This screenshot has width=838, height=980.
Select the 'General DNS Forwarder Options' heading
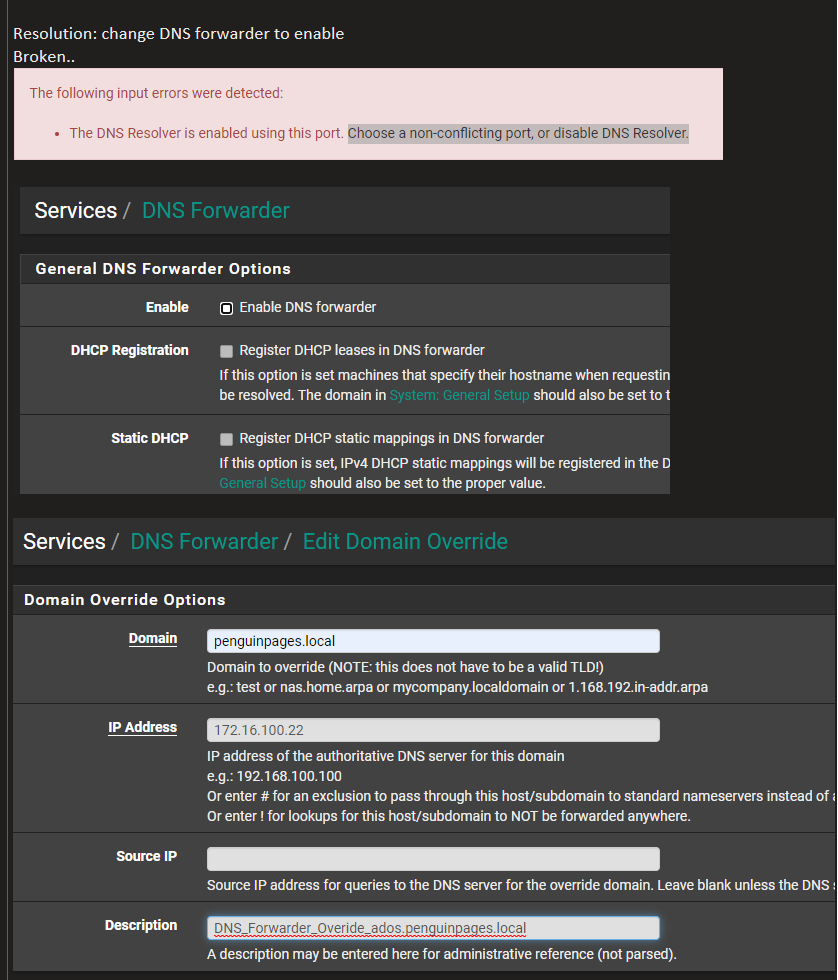coord(163,269)
